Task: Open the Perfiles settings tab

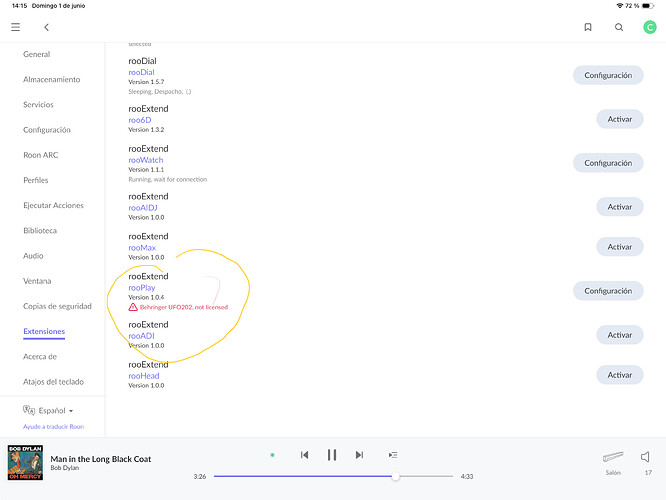Action: [36, 180]
